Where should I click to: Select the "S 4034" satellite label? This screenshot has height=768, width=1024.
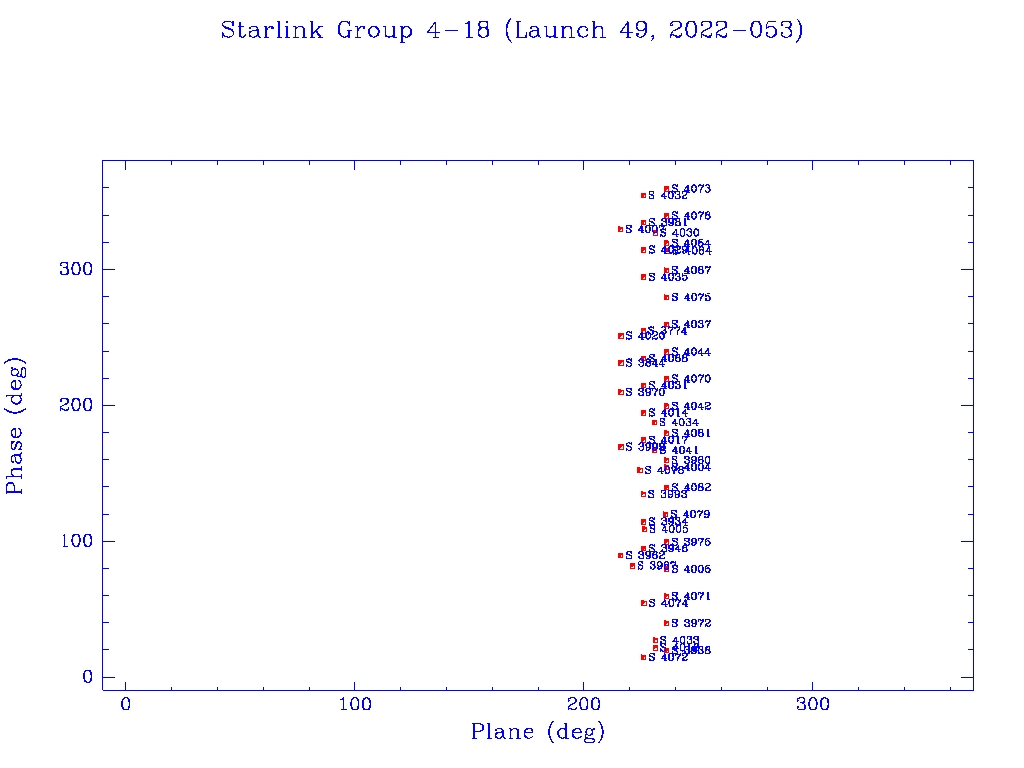[679, 423]
